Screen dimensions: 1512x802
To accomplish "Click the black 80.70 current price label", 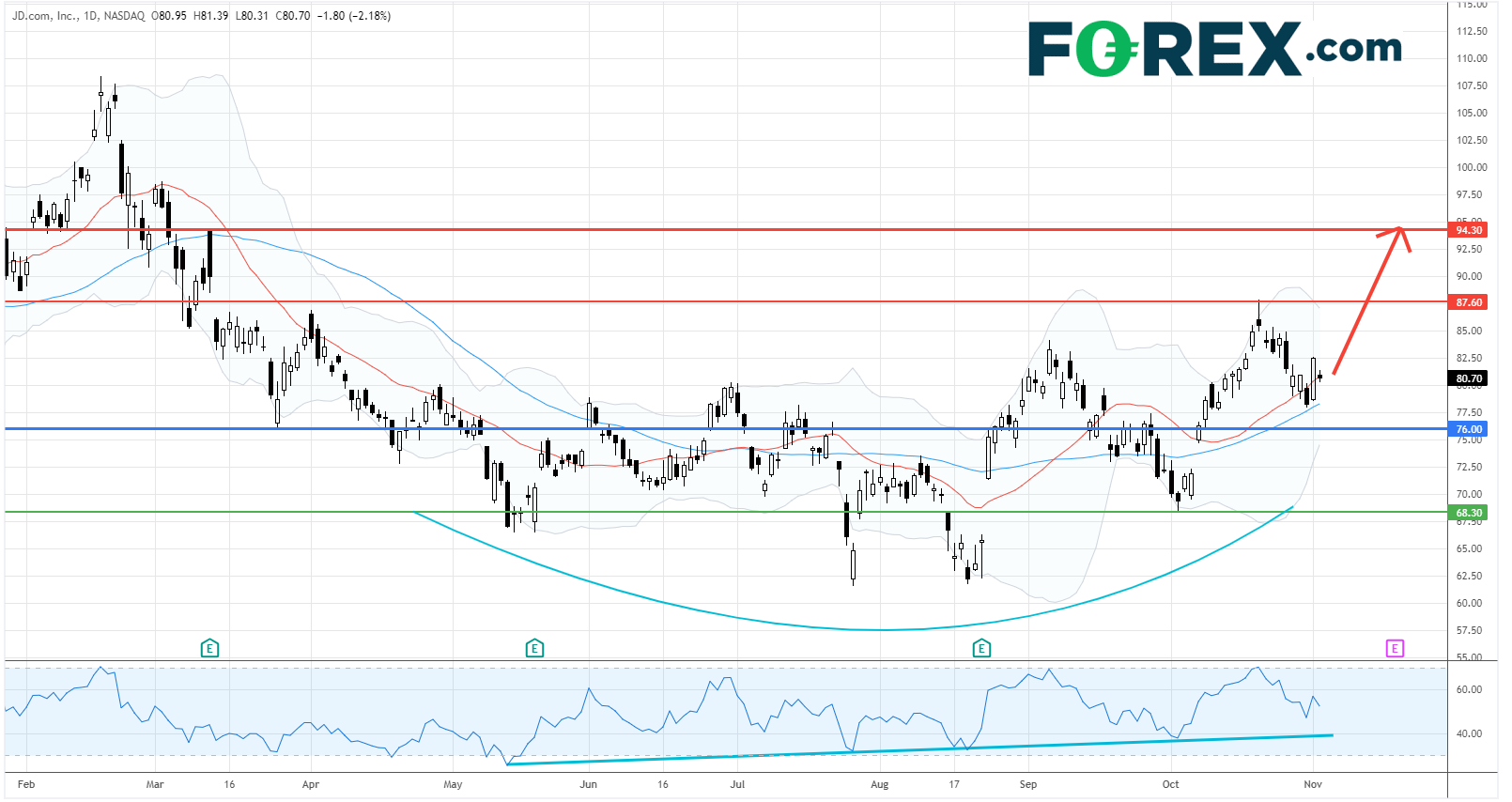I will point(1469,378).
